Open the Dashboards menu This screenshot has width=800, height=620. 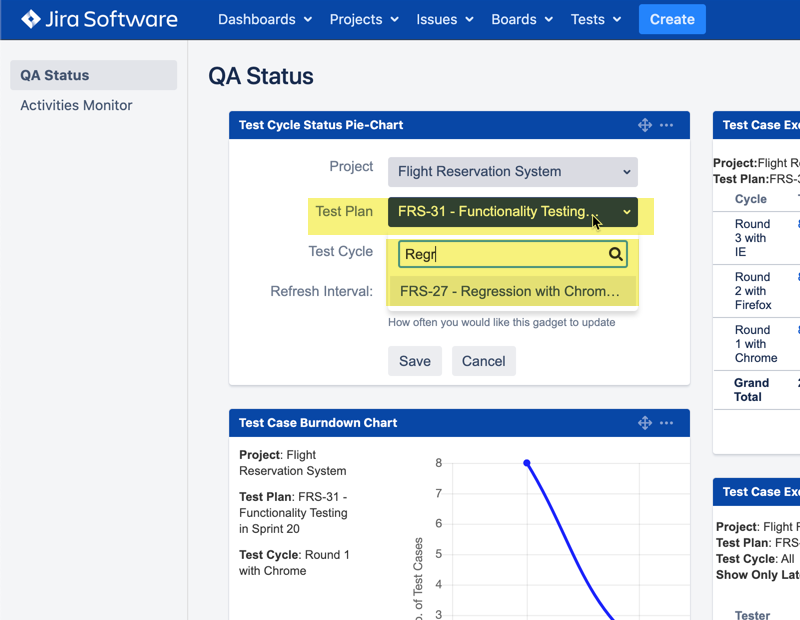265,19
